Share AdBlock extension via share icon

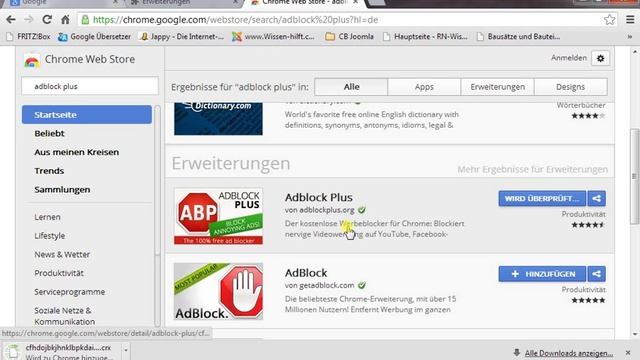596,274
